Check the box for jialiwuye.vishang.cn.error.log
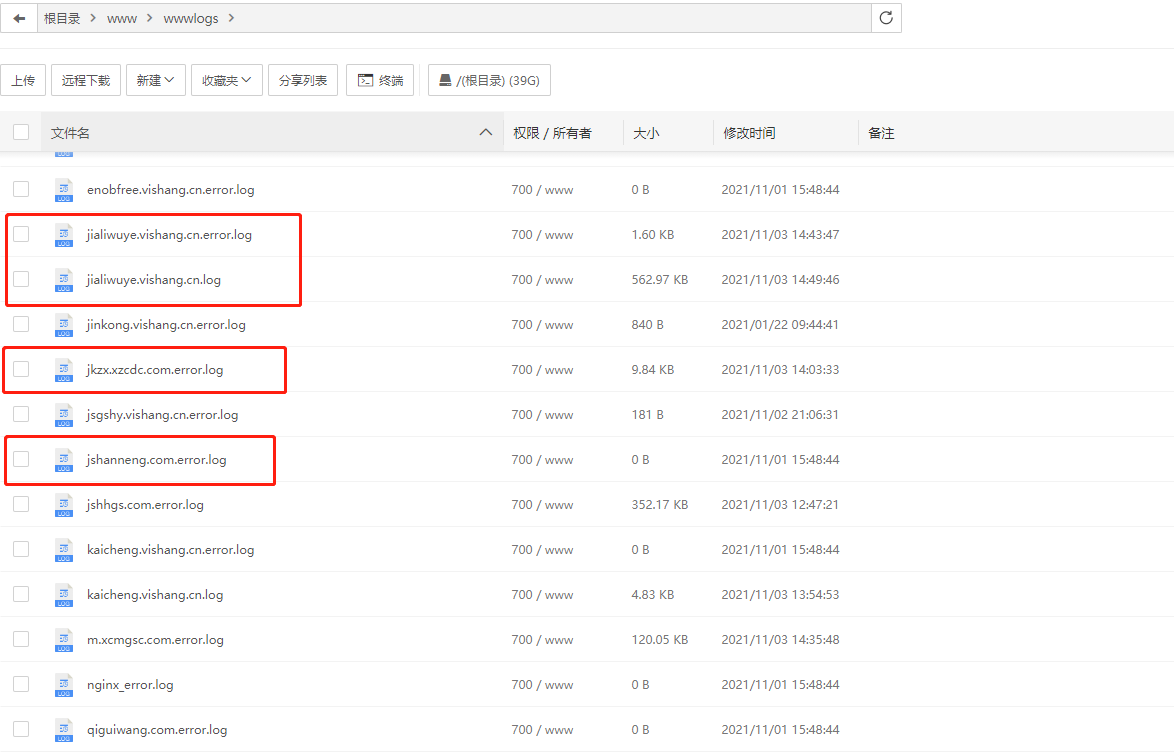 coord(21,234)
